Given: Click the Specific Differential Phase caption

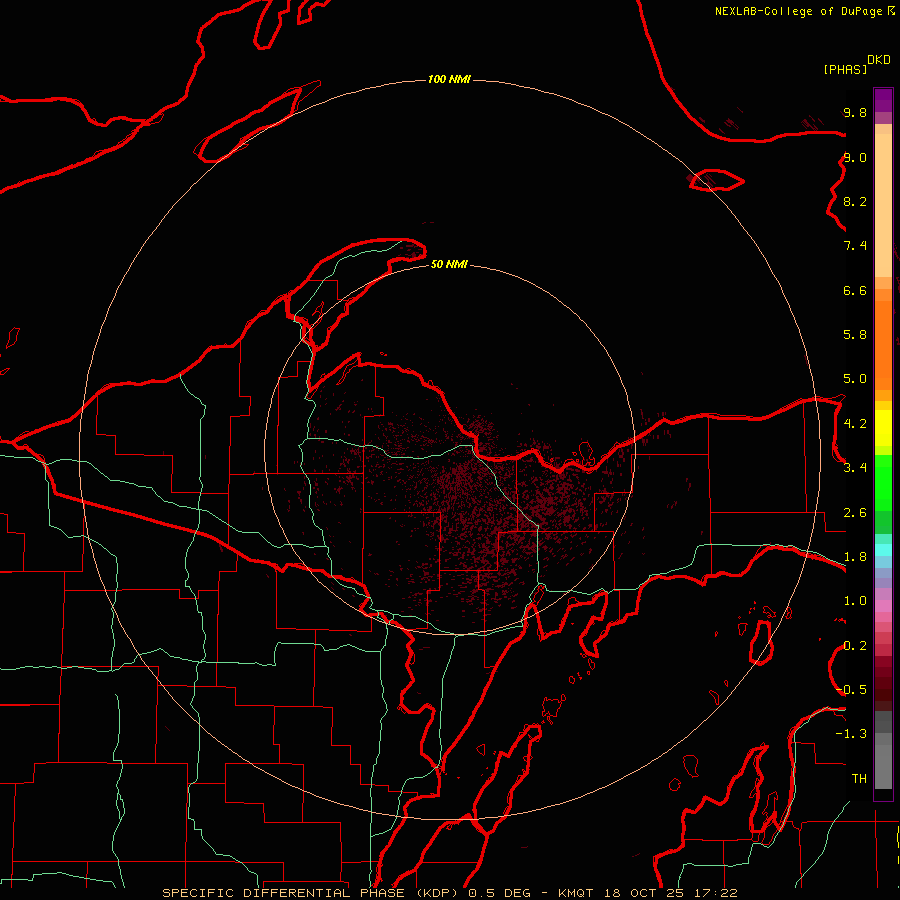Looking at the screenshot, I should click(x=449, y=893).
